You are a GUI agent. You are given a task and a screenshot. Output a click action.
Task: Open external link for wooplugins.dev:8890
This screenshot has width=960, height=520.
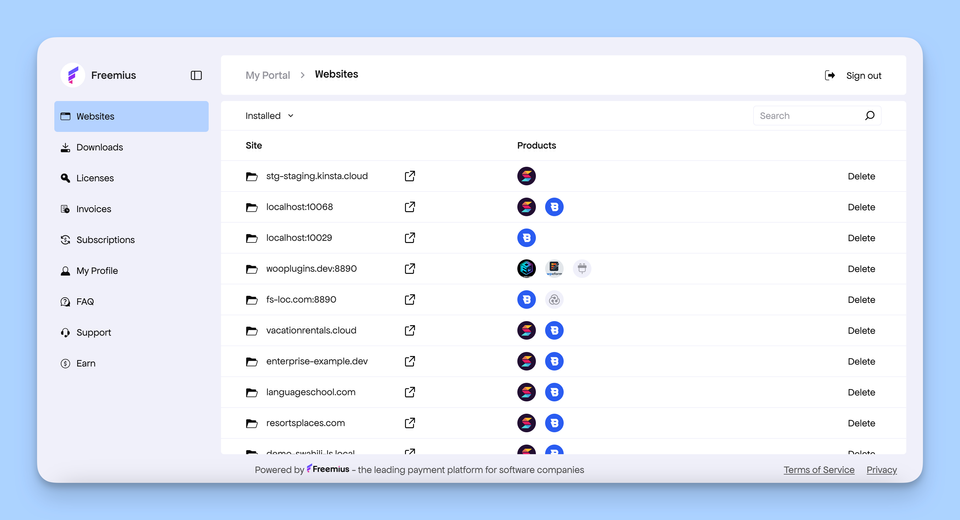tap(410, 269)
